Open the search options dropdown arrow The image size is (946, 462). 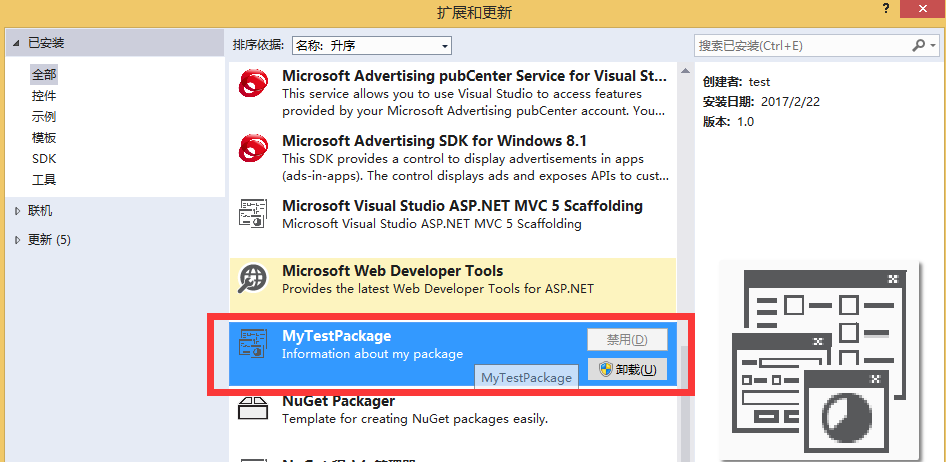tap(933, 45)
